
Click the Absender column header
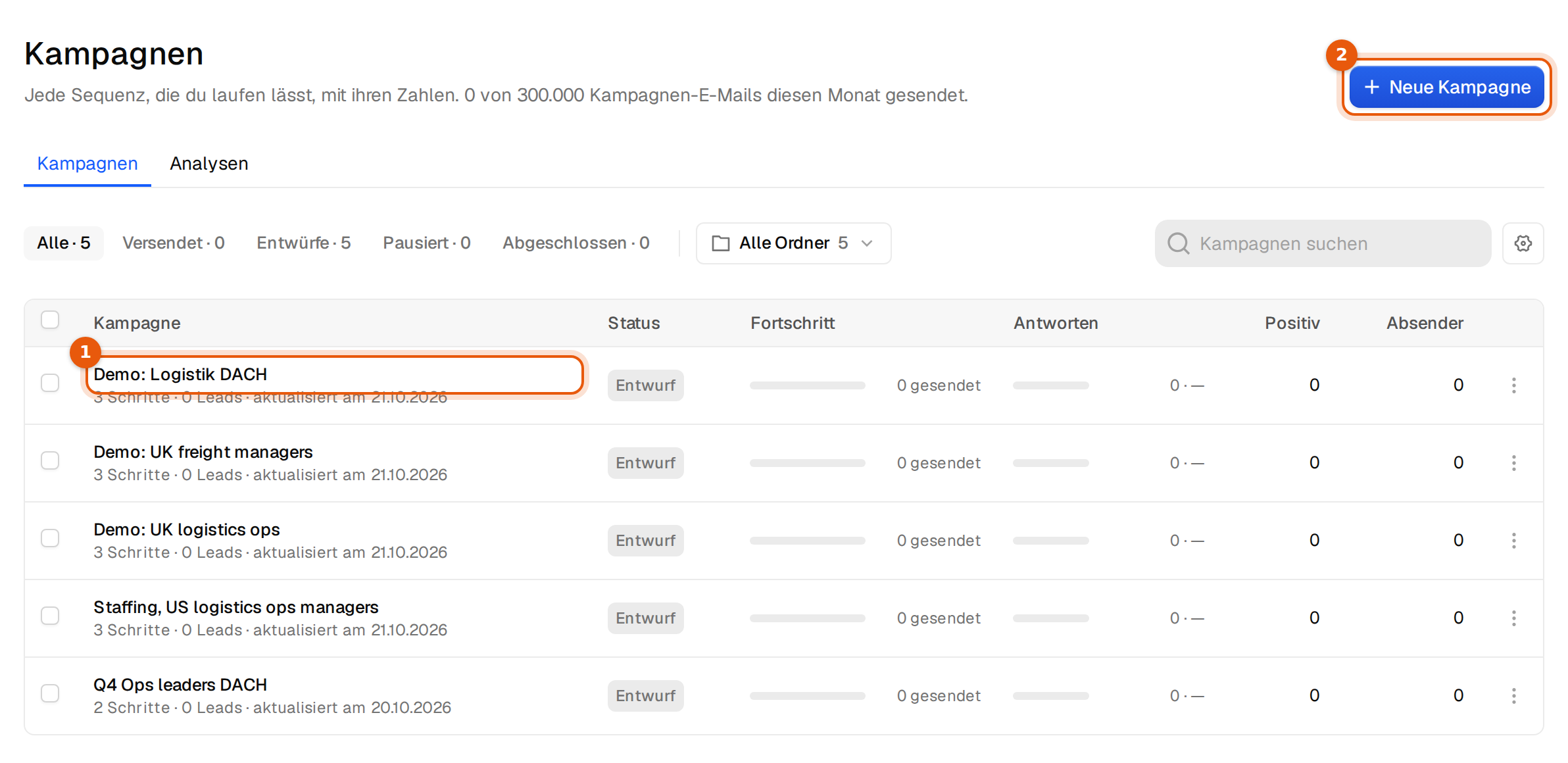coord(1425,323)
